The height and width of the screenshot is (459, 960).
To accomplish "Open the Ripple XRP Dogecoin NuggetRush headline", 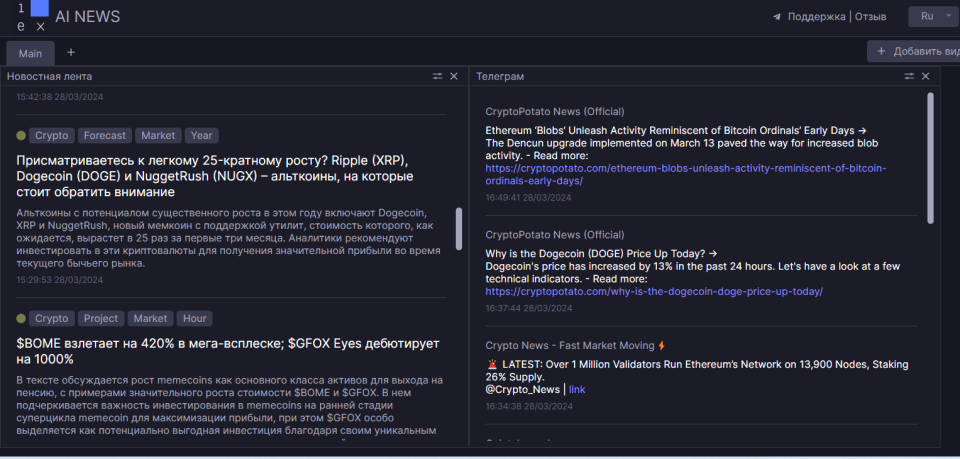I will click(215, 176).
